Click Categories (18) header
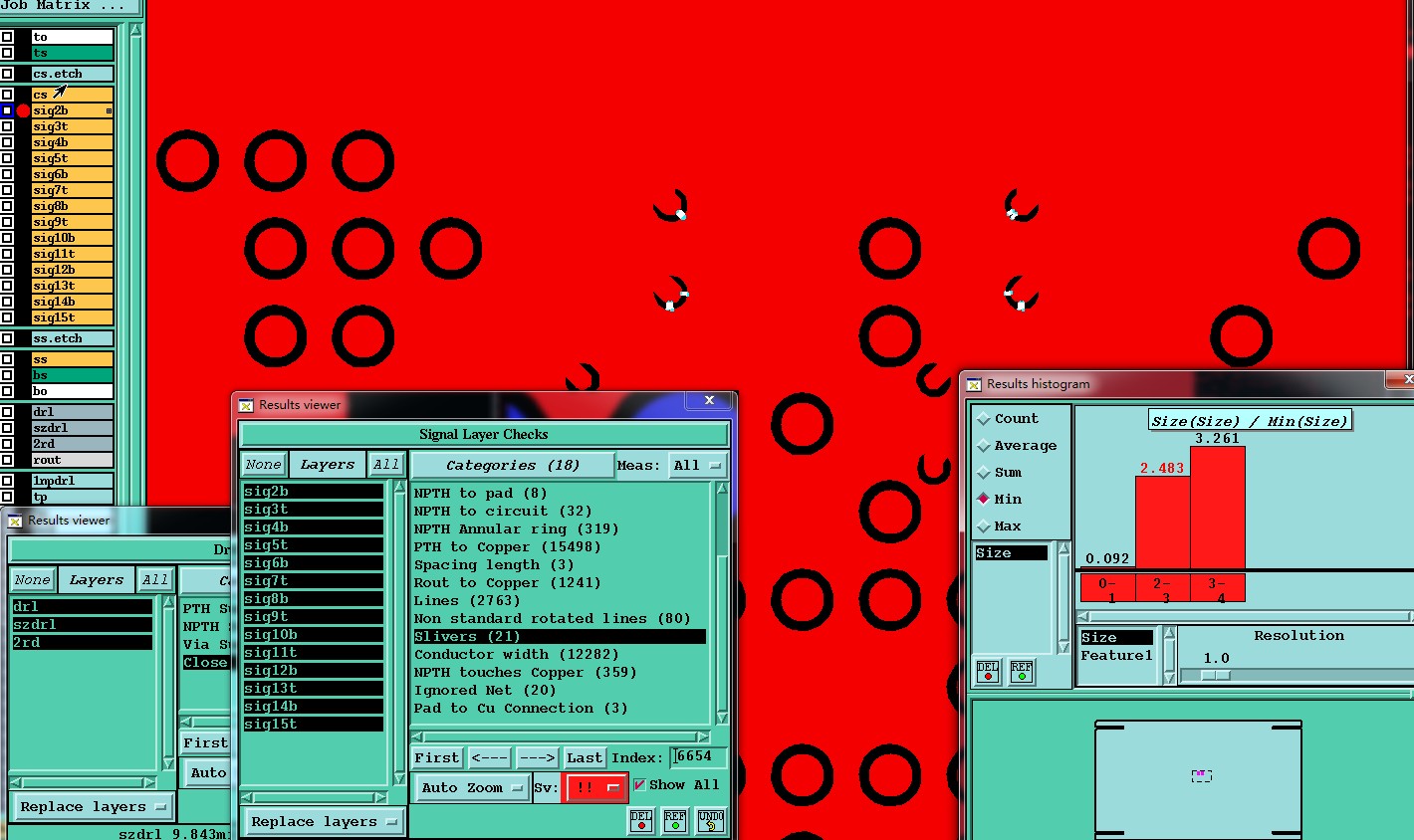This screenshot has height=840, width=1414. [x=513, y=465]
